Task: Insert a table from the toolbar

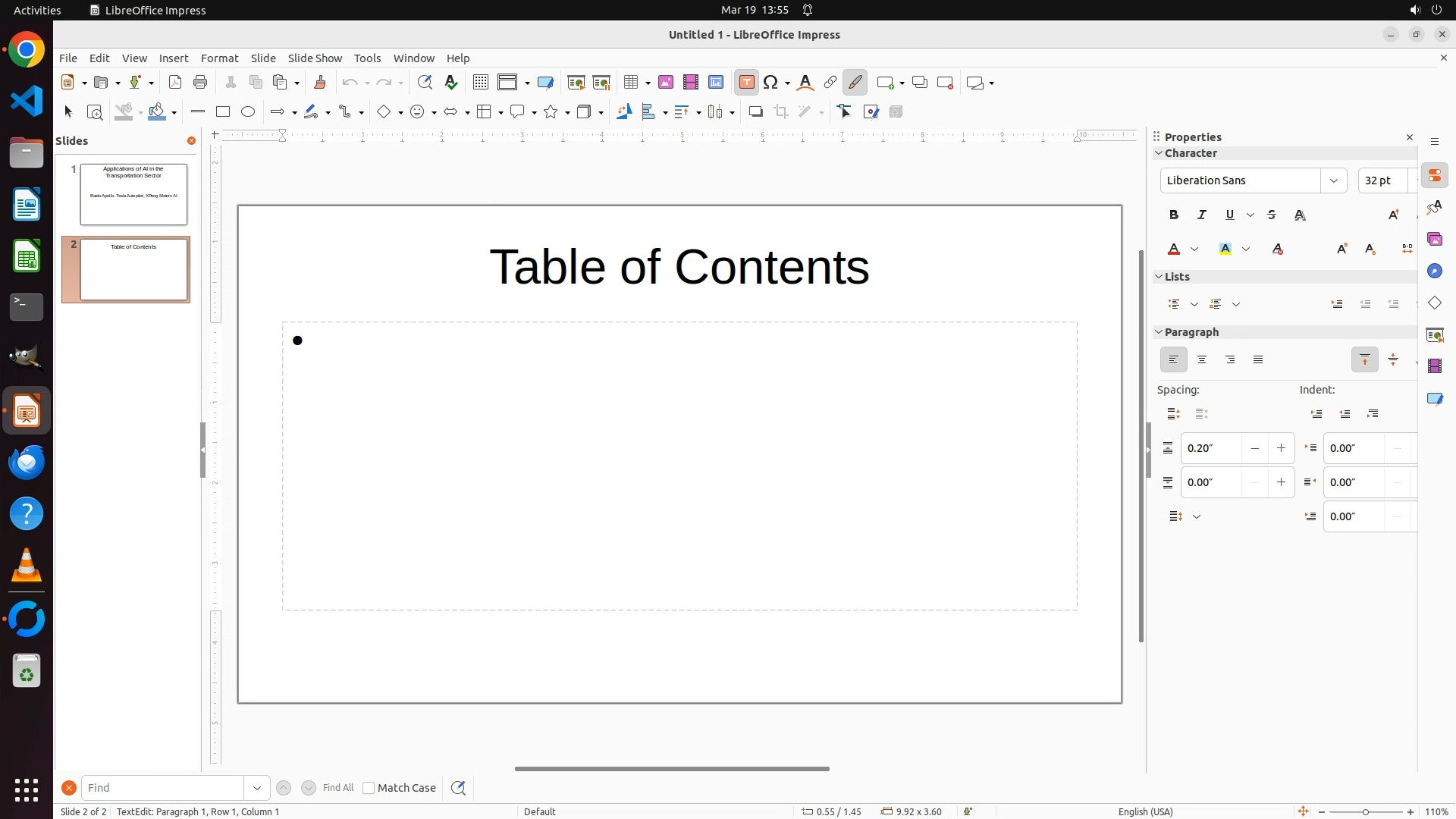Action: point(630,83)
